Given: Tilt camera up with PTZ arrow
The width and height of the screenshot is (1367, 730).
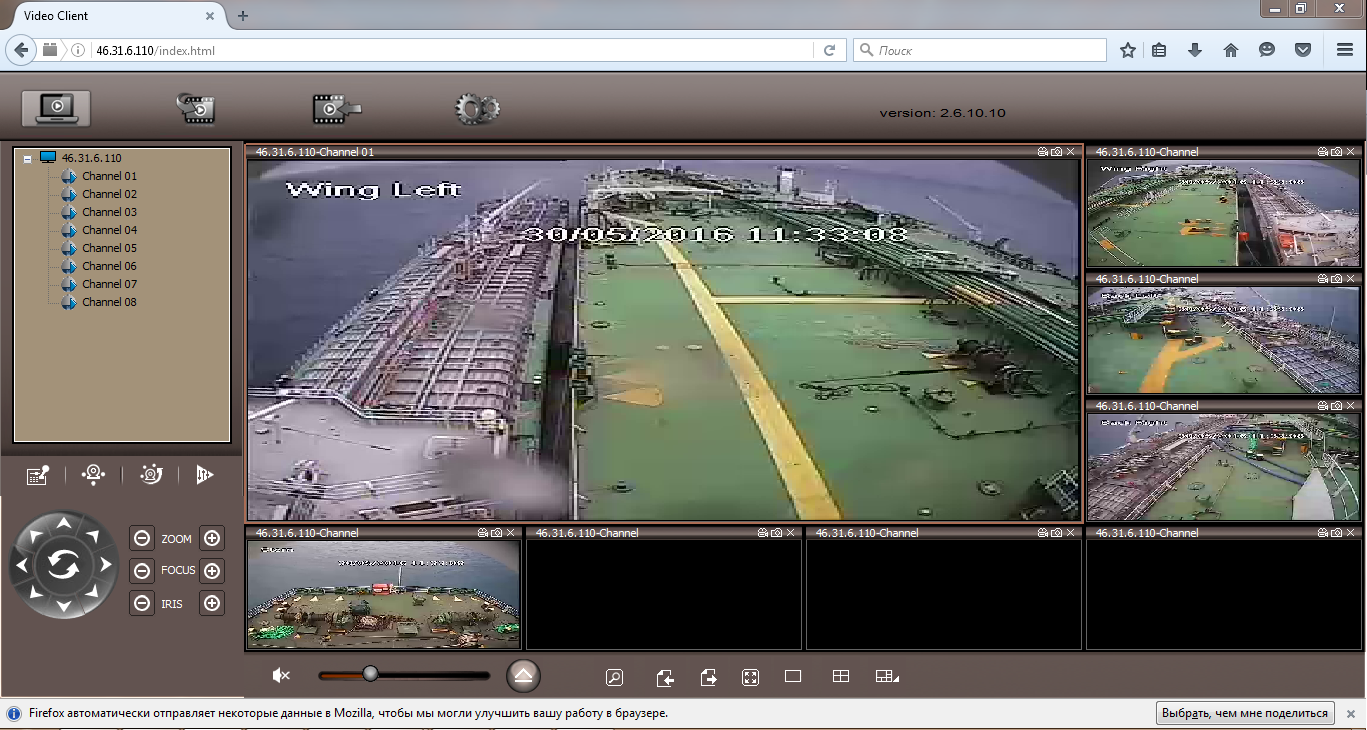Looking at the screenshot, I should (63, 523).
